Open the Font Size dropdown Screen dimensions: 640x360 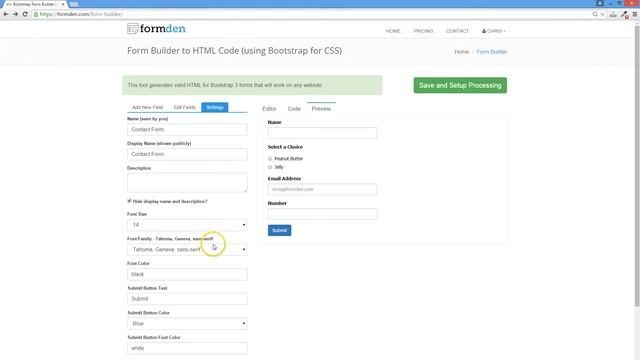click(x=187, y=225)
